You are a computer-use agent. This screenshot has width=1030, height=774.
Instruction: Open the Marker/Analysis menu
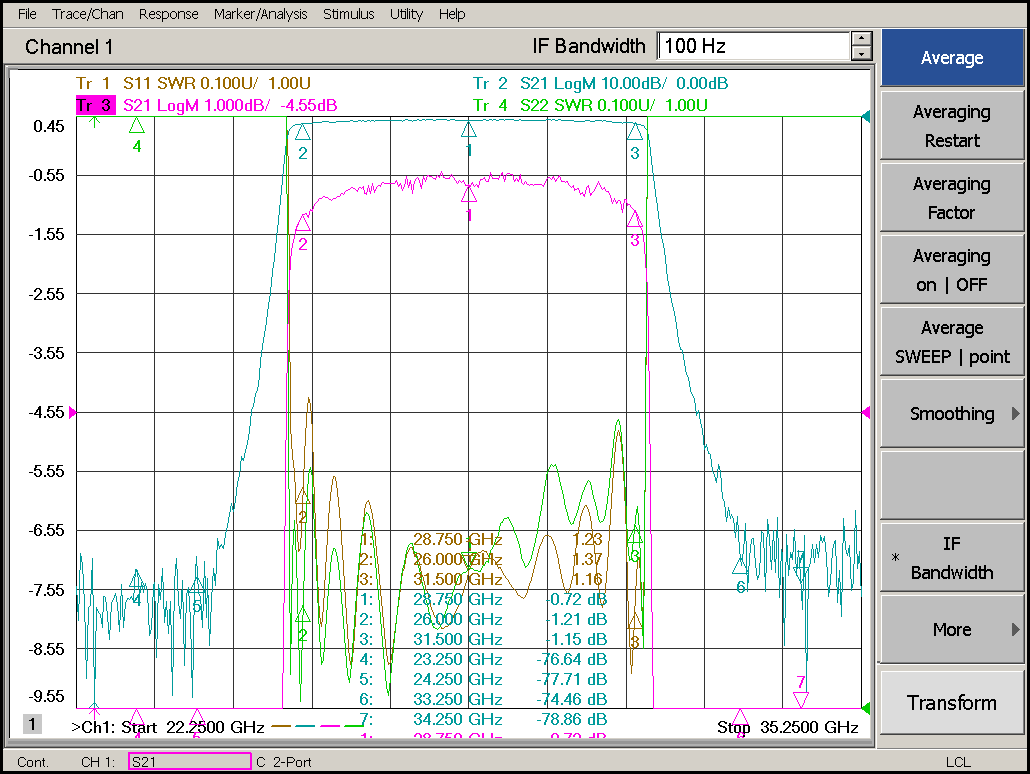260,14
